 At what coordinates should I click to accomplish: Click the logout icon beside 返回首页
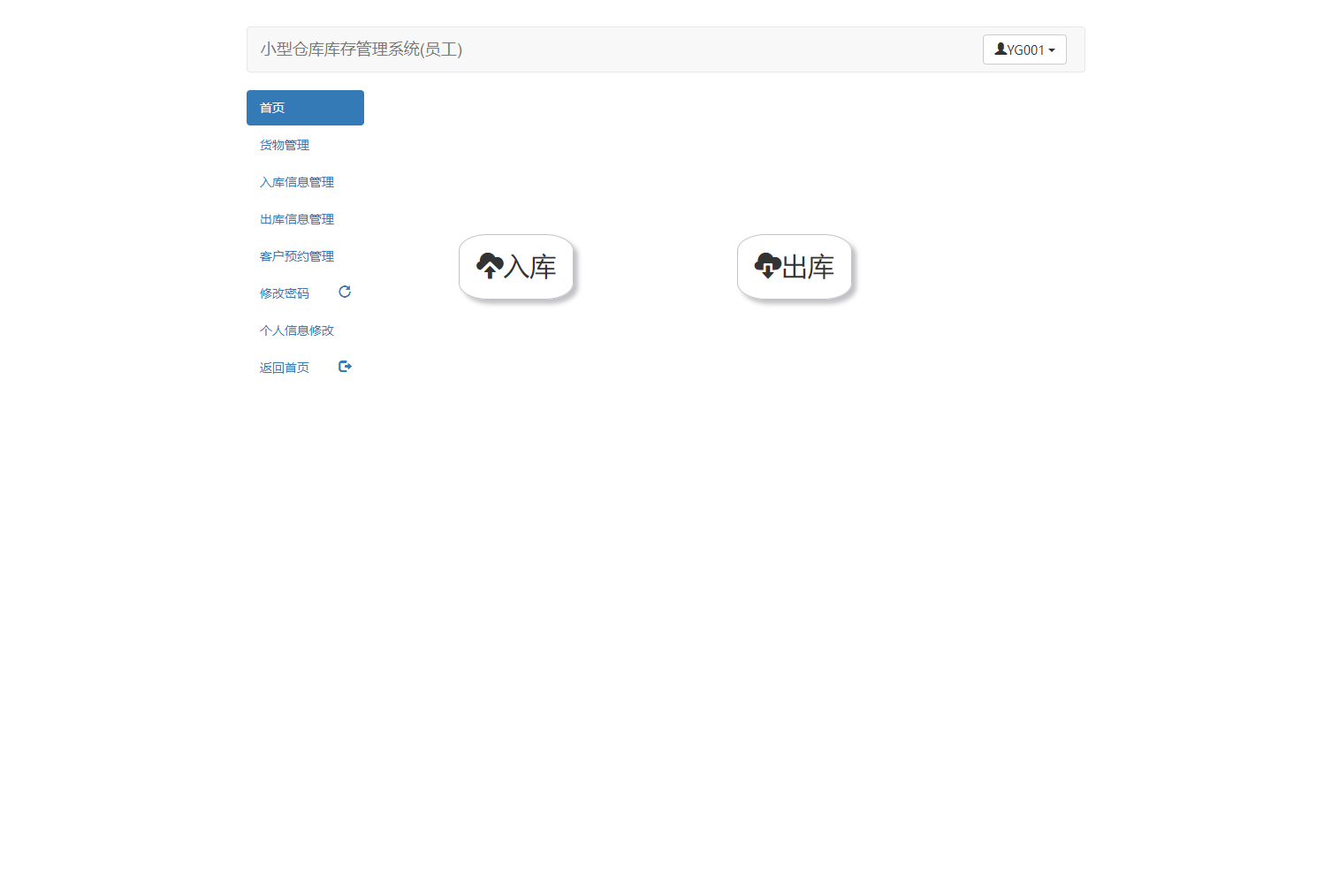[345, 366]
